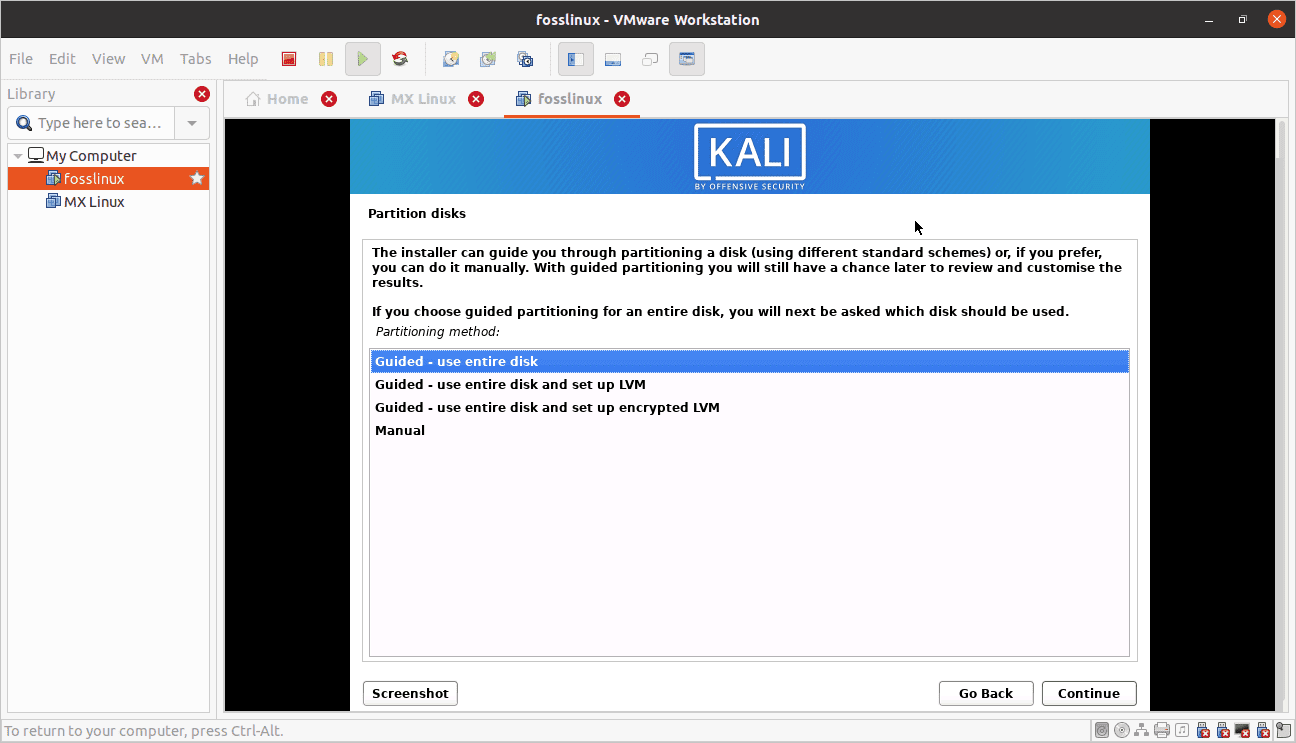Toggle the thumbnail bar icon
1296x743 pixels.
coord(613,59)
